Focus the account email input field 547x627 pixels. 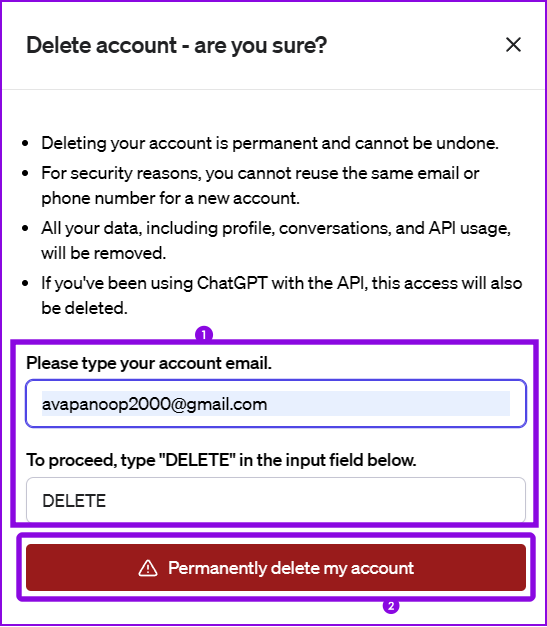(276, 403)
